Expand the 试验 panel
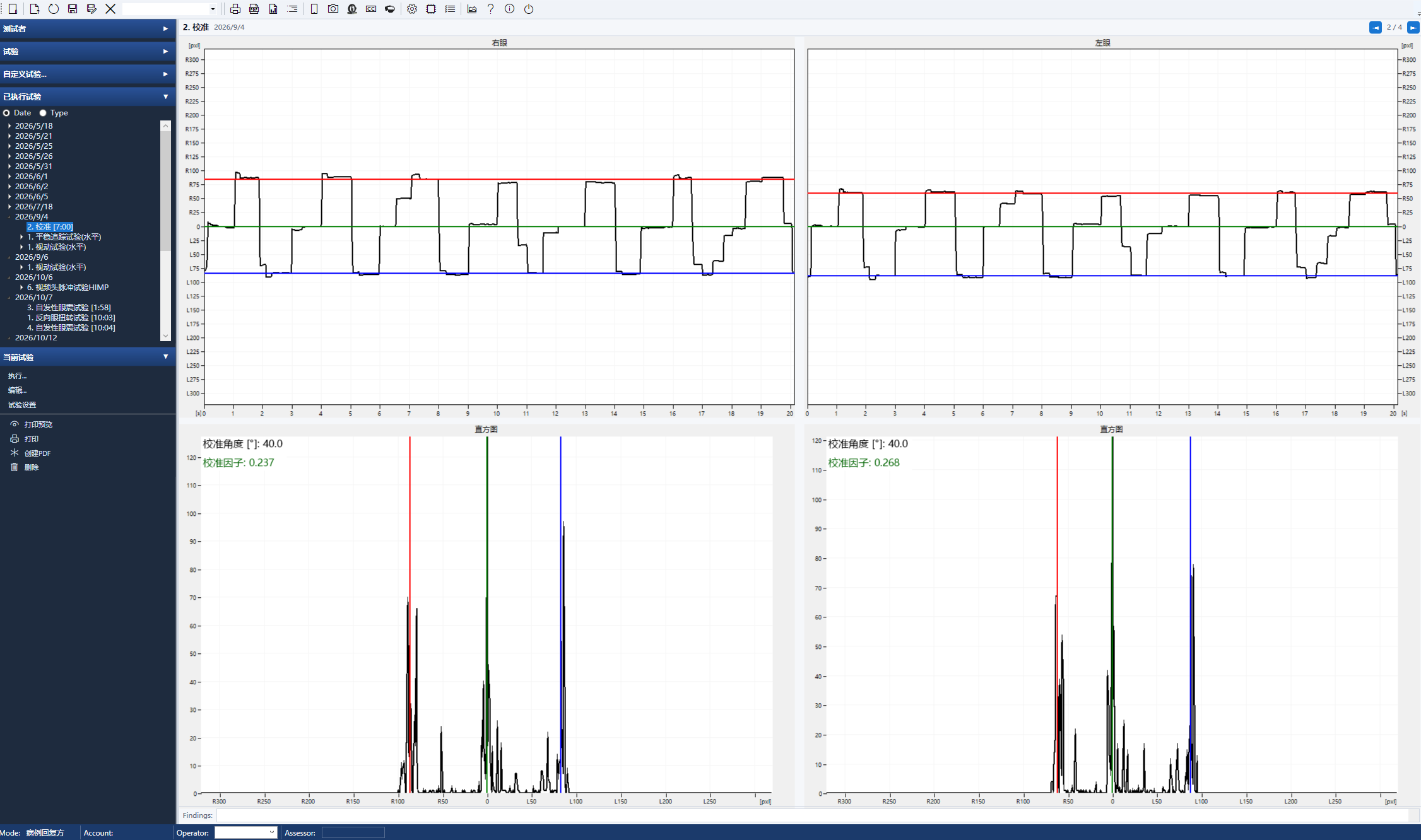Viewport: 1421px width, 840px height. click(x=88, y=51)
